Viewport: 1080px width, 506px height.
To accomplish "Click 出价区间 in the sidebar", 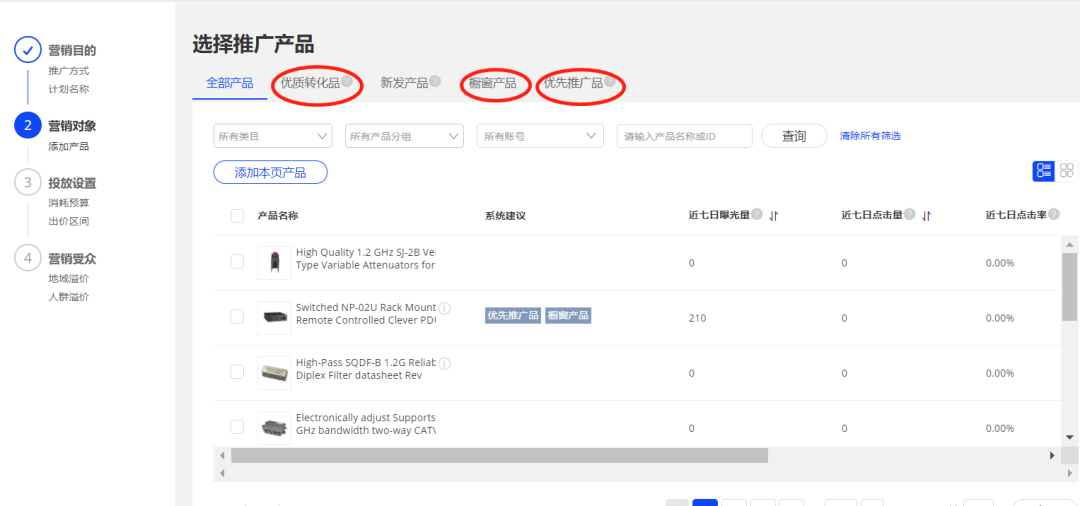I will [68, 222].
